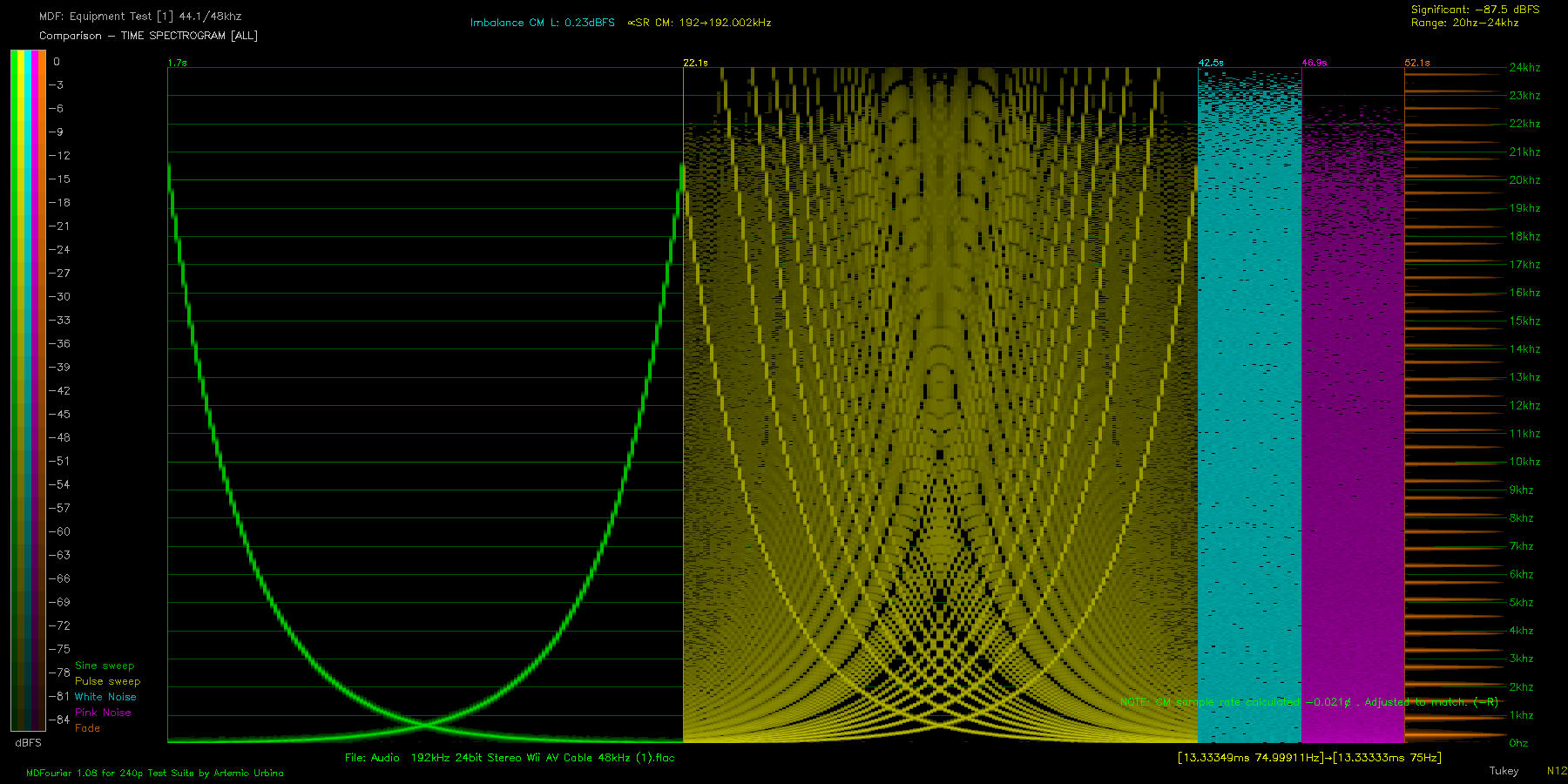Click the '20khz' frequency axis label

[1524, 180]
